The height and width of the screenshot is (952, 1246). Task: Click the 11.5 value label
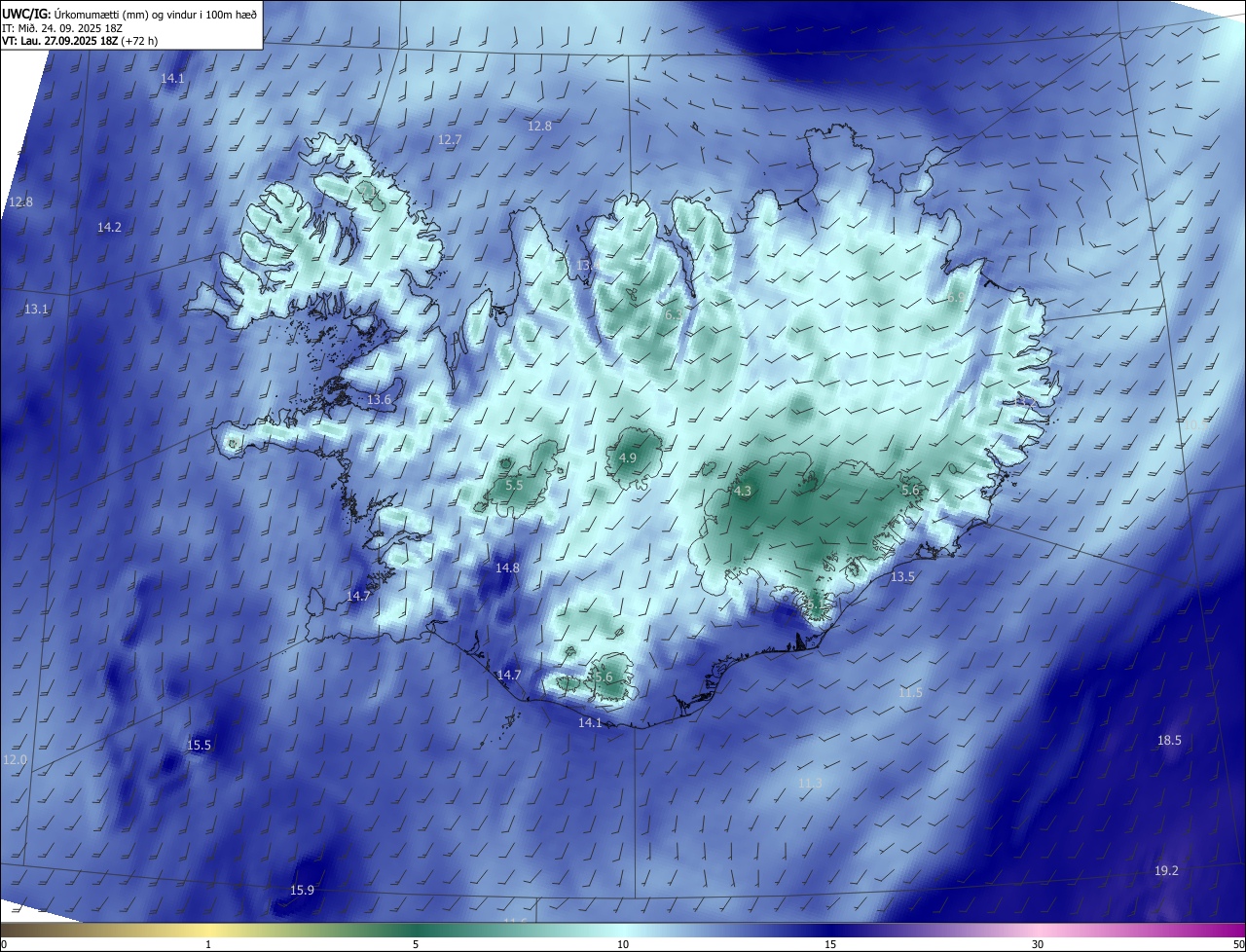[910, 692]
